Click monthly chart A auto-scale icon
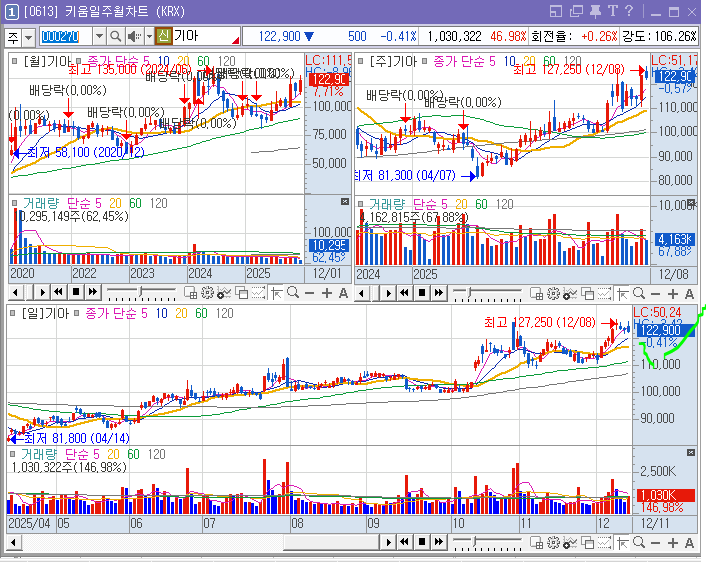This screenshot has height=562, width=706. click(343, 294)
